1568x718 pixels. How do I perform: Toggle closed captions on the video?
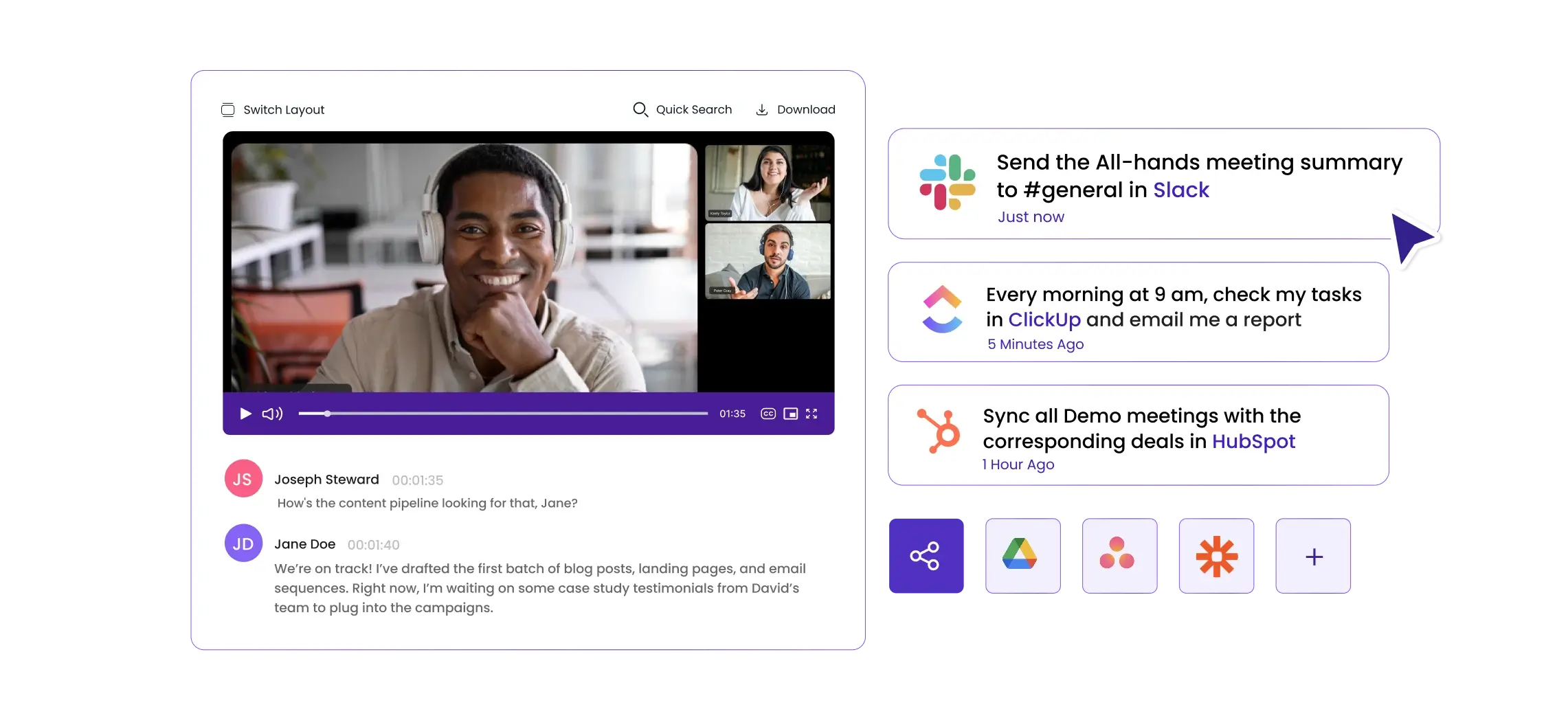click(768, 414)
